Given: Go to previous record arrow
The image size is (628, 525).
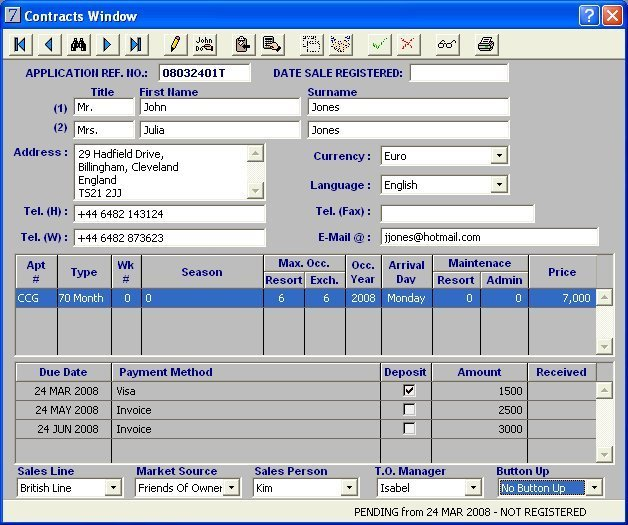Looking at the screenshot, I should point(49,44).
